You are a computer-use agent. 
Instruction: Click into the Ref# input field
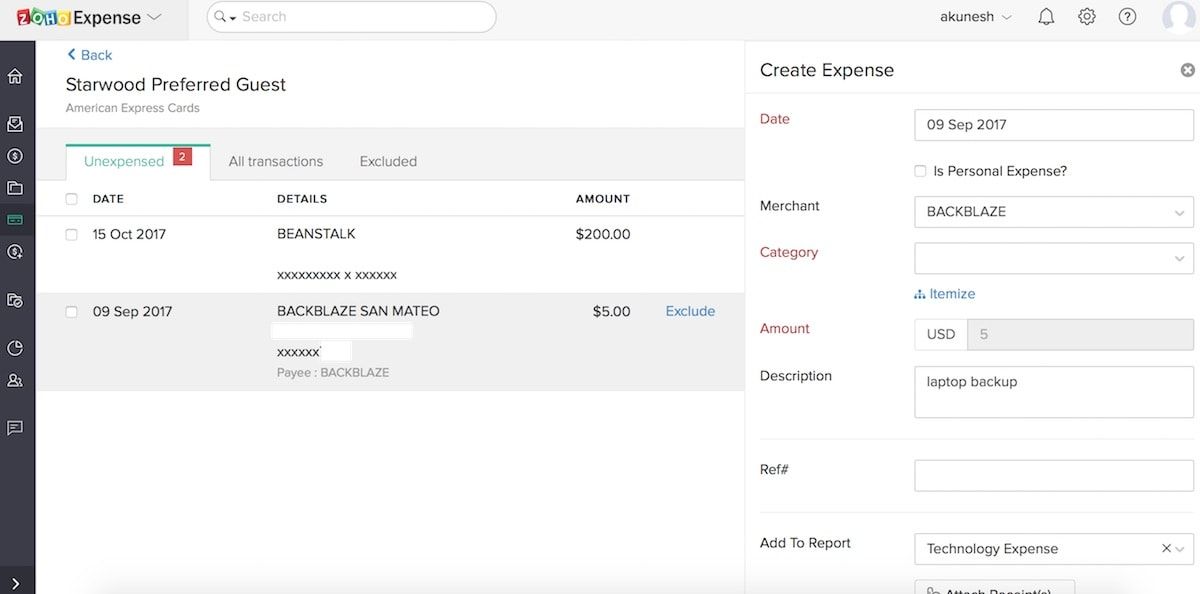(1053, 475)
